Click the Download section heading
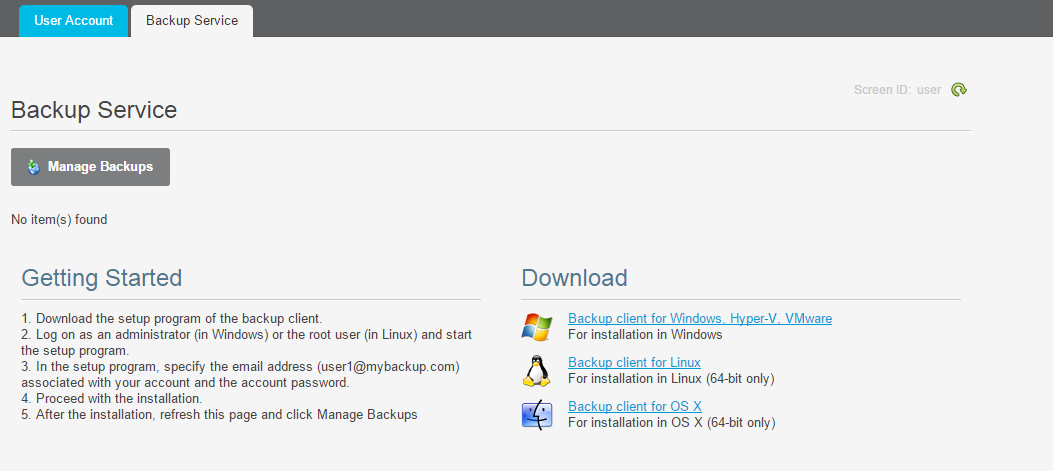This screenshot has height=471, width=1053. pos(574,277)
